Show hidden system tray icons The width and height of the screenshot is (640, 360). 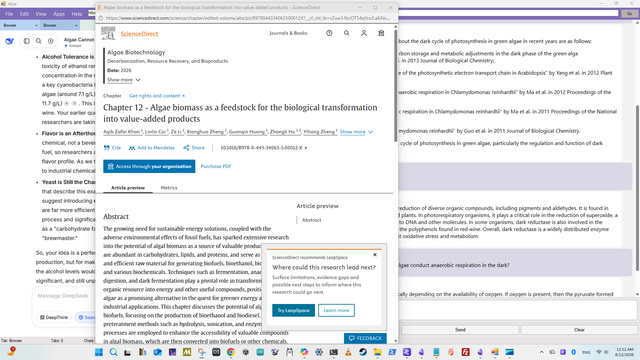click(x=541, y=352)
